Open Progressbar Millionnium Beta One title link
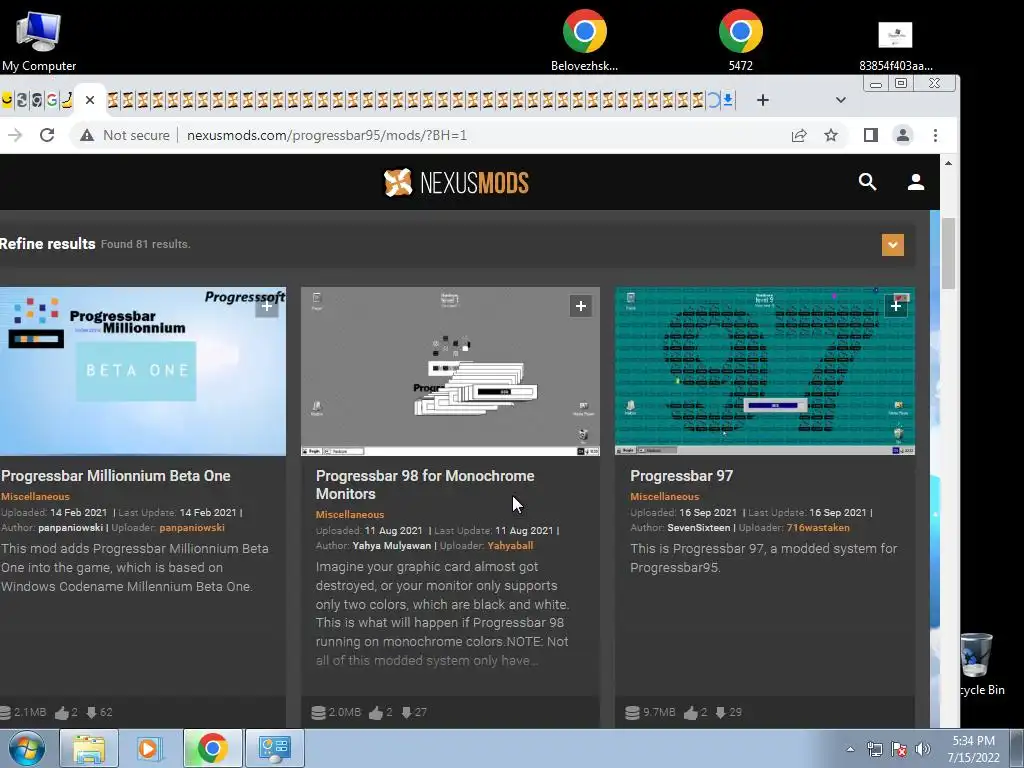The width and height of the screenshot is (1024, 768). [116, 475]
